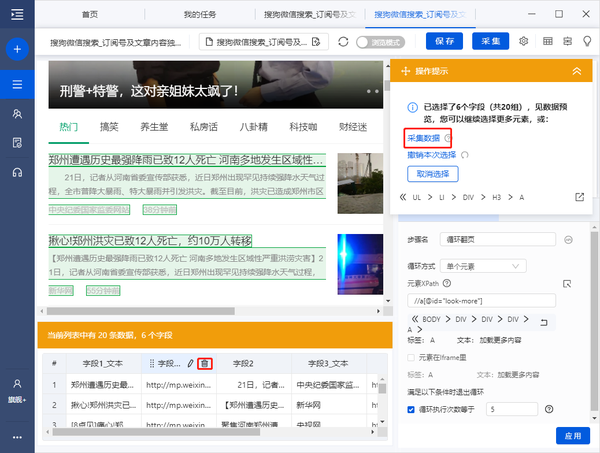
Task: Click the 元素XPath input field
Action: click(481, 301)
